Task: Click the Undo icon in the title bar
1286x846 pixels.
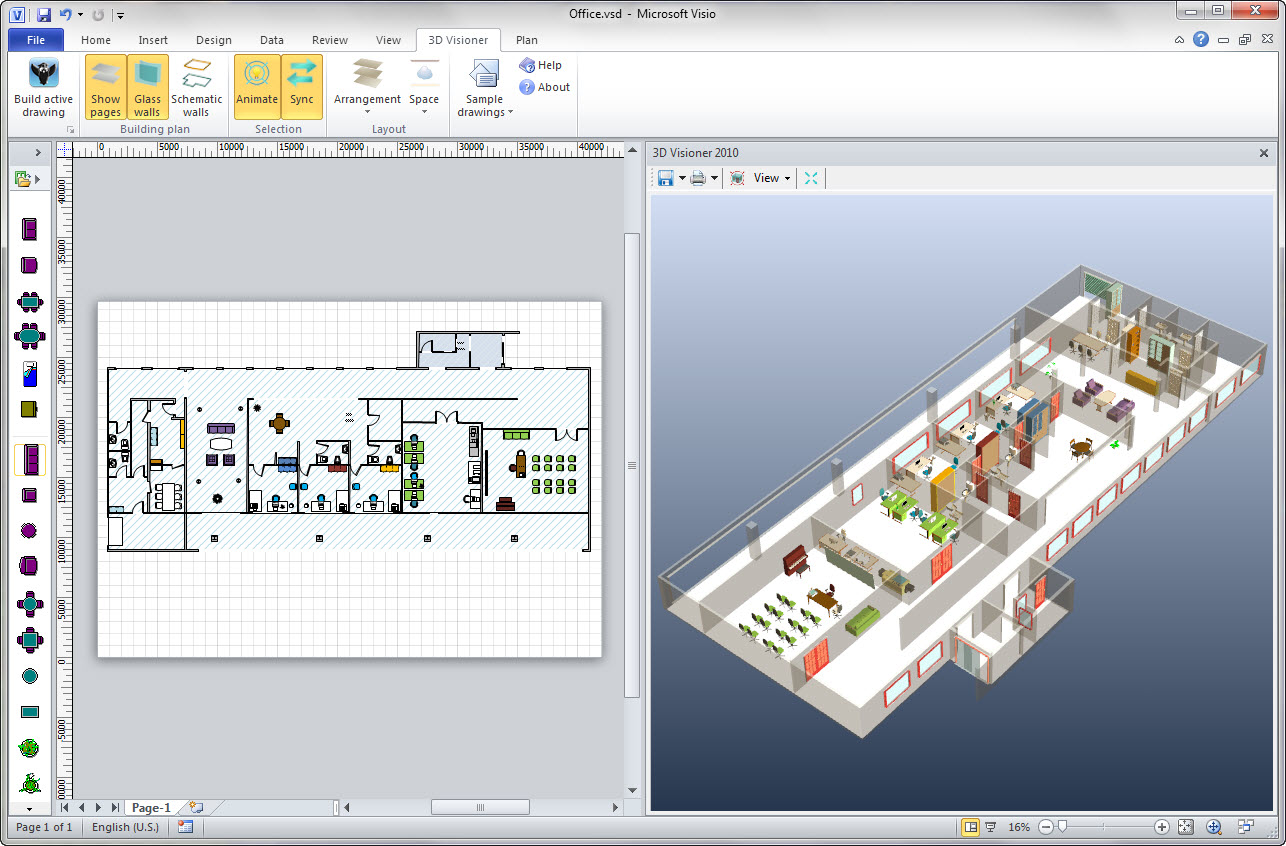Action: (x=66, y=14)
